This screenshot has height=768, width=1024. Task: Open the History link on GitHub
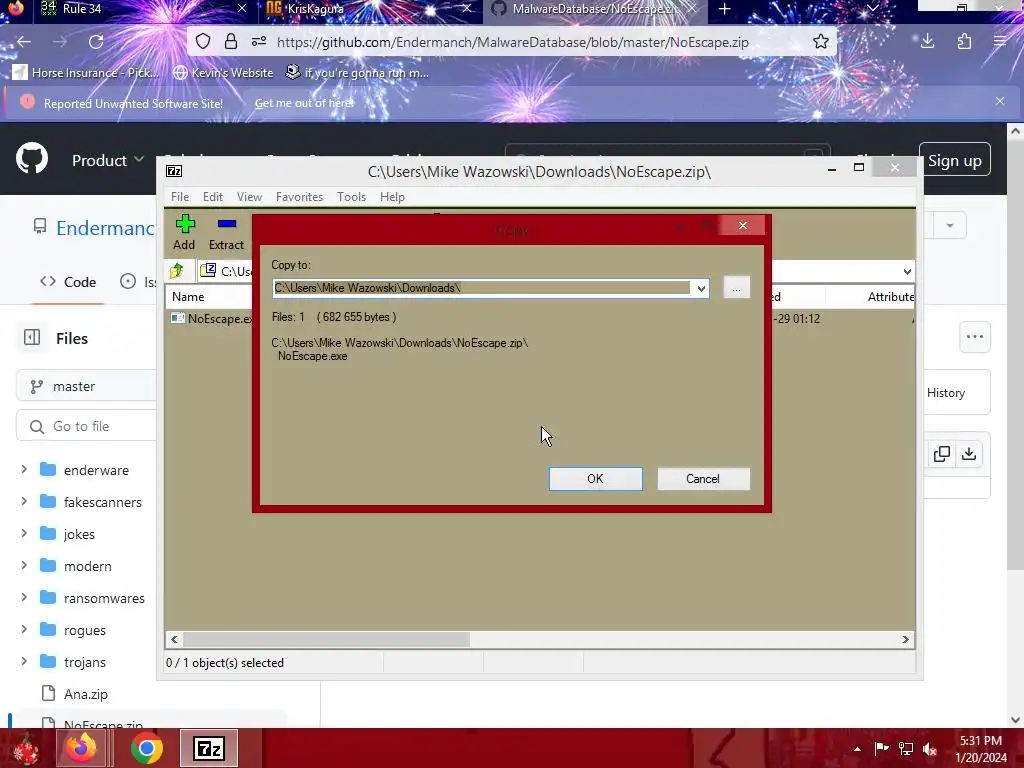945,392
